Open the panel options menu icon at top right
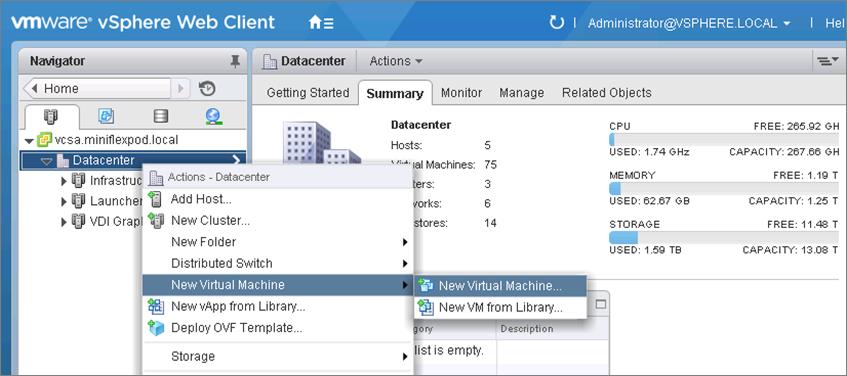Screen dimensions: 847x376 coord(827,61)
